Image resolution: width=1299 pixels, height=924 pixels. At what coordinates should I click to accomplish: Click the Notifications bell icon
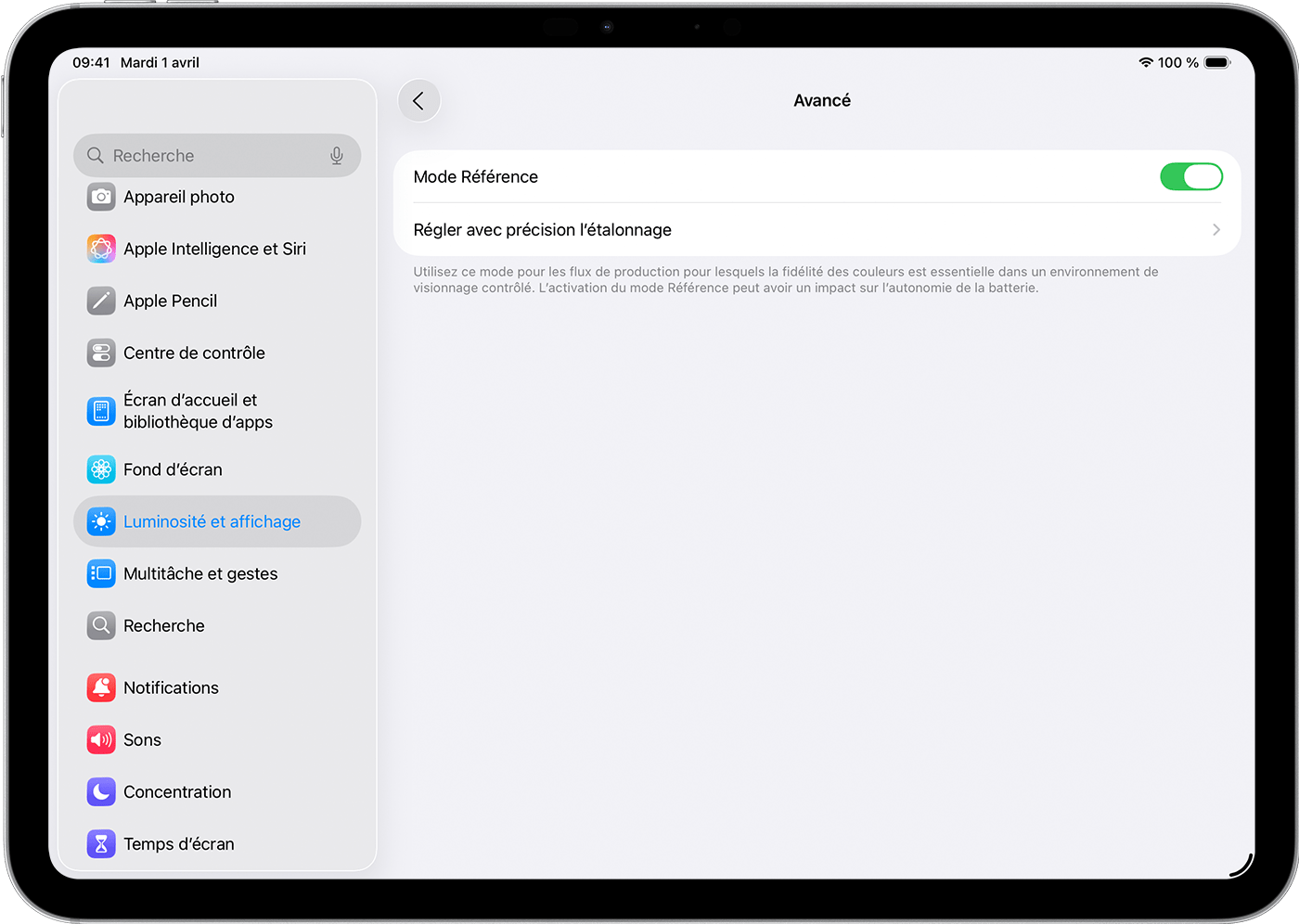pos(101,687)
